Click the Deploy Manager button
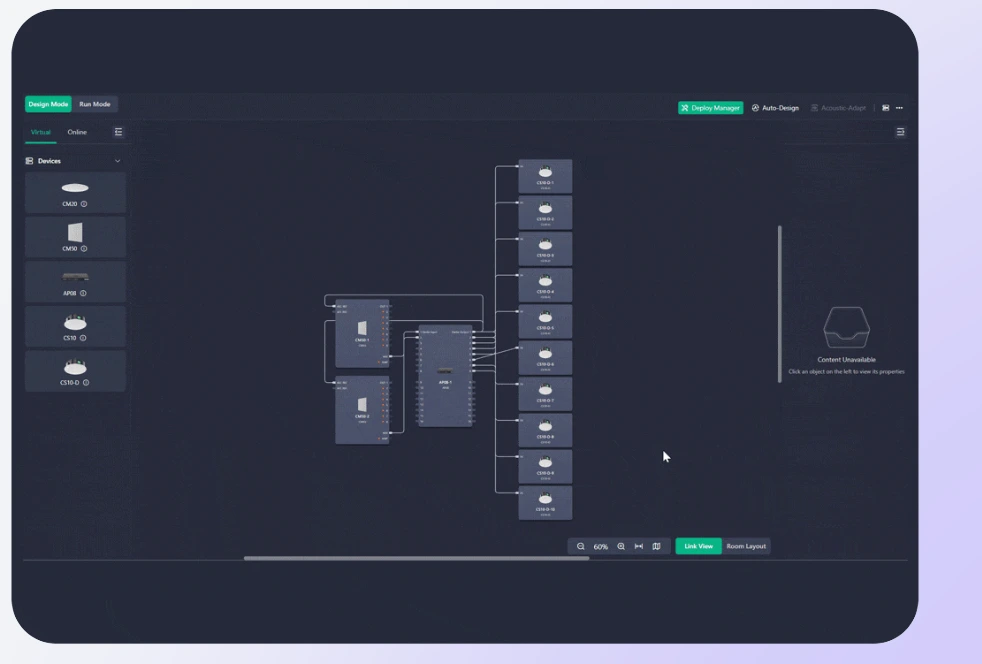Image resolution: width=982 pixels, height=664 pixels. tap(710, 108)
